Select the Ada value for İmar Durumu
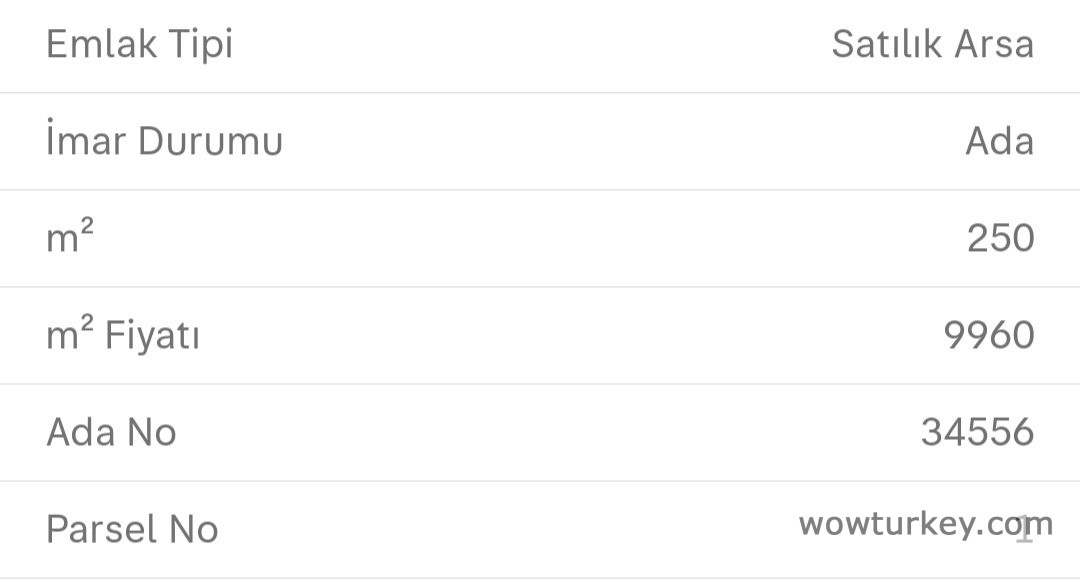This screenshot has width=1080, height=584. [999, 142]
